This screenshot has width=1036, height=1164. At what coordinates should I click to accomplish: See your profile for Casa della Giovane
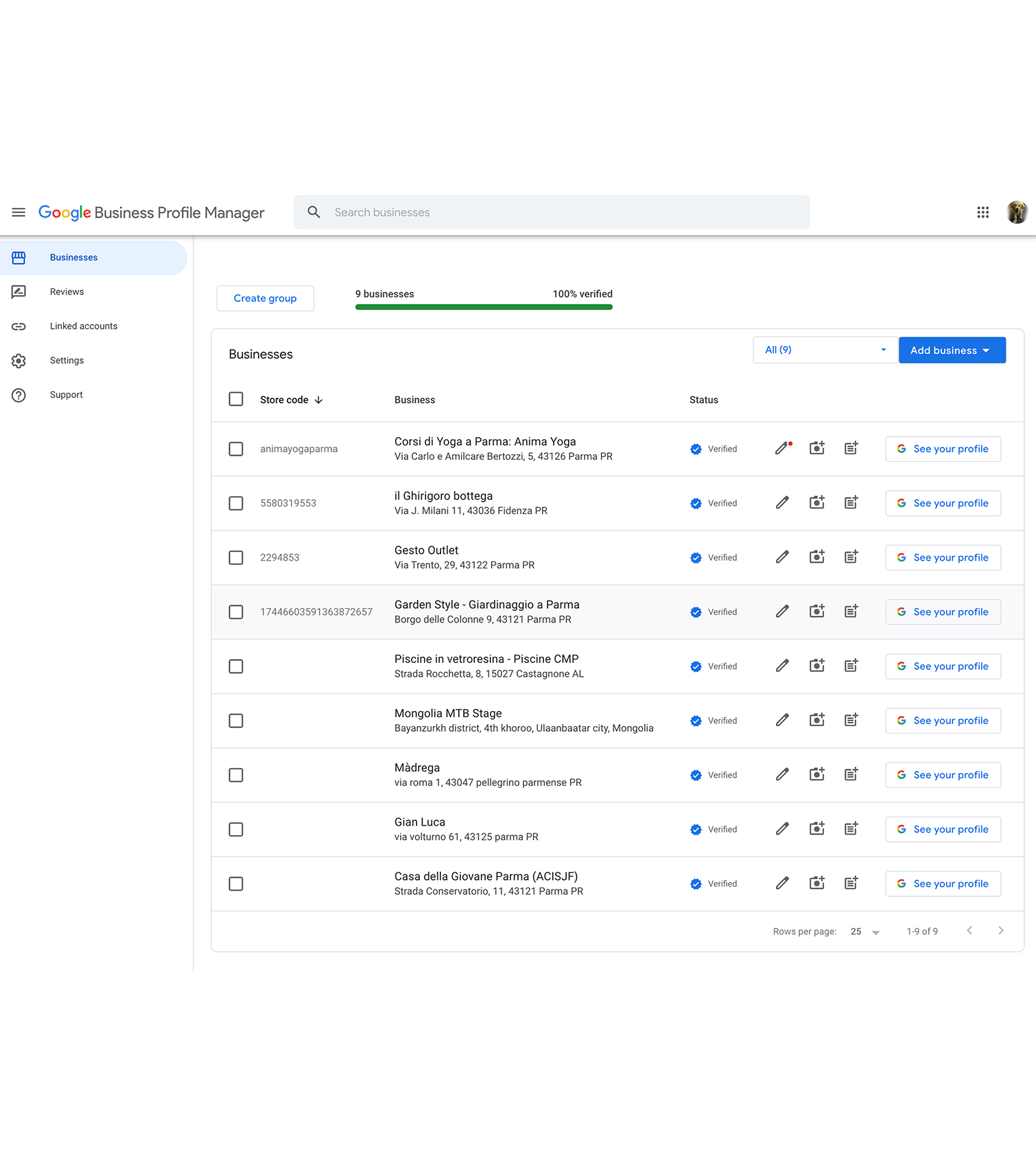coord(943,884)
